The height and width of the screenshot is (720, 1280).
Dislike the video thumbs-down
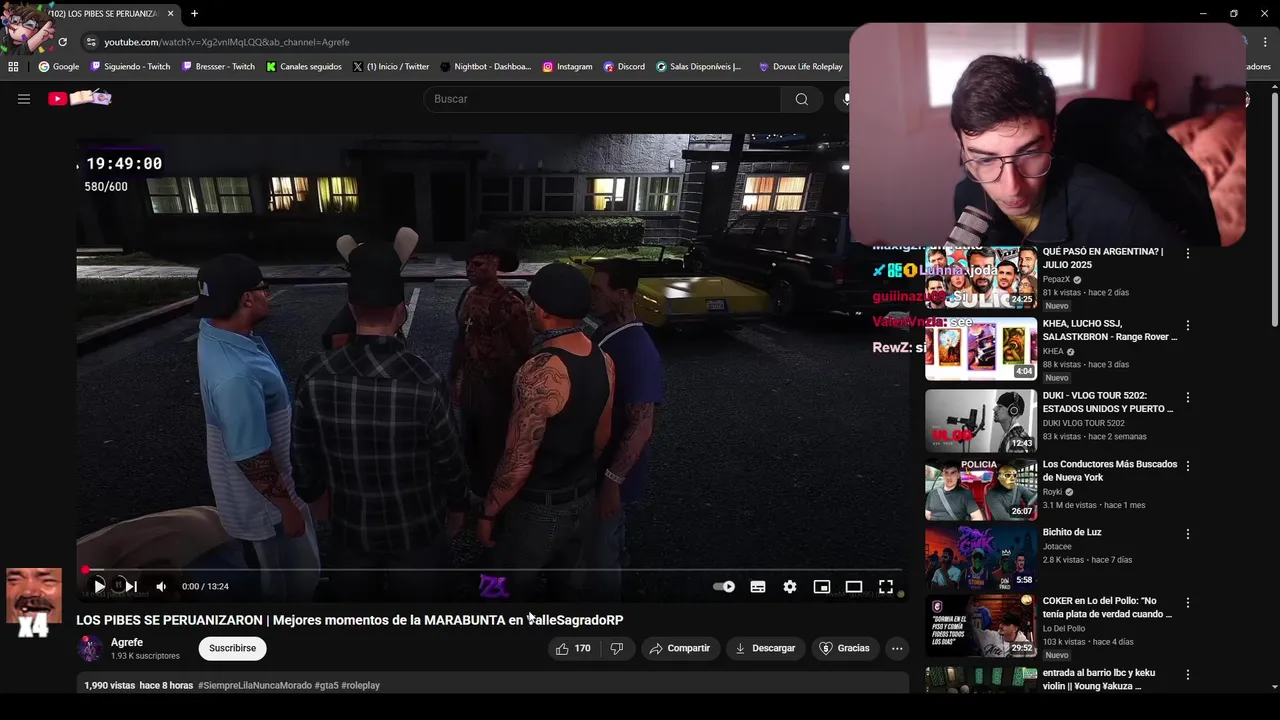pyautogui.click(x=617, y=648)
